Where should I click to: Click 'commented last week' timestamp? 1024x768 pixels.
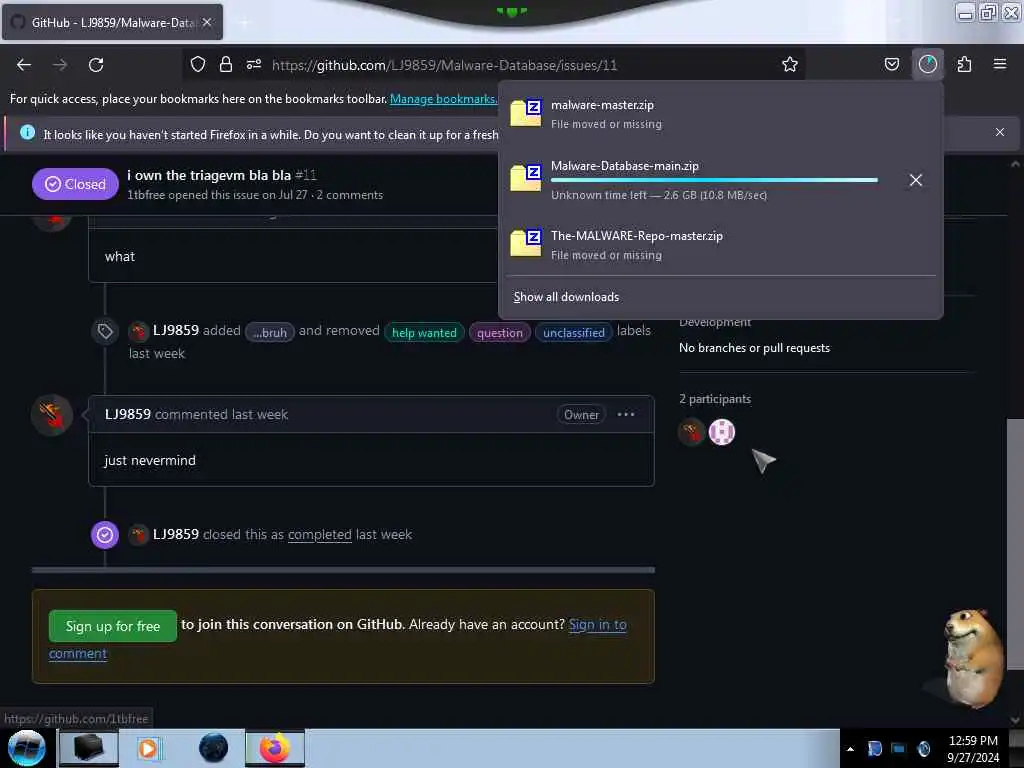tap(221, 414)
